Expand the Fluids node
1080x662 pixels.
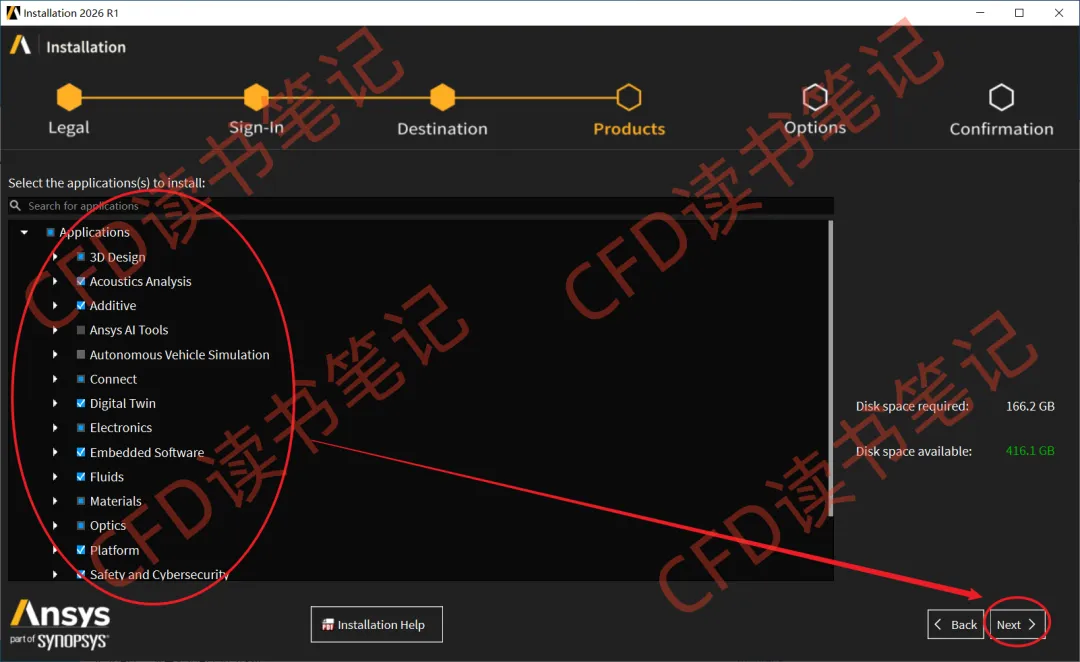[x=55, y=477]
